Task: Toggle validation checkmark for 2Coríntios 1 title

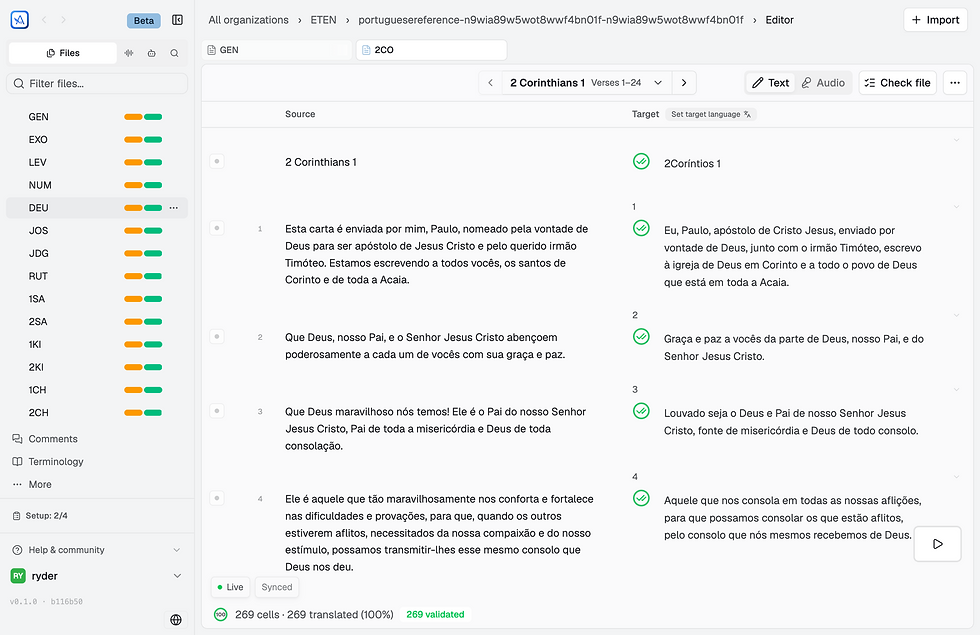Action: click(x=641, y=161)
